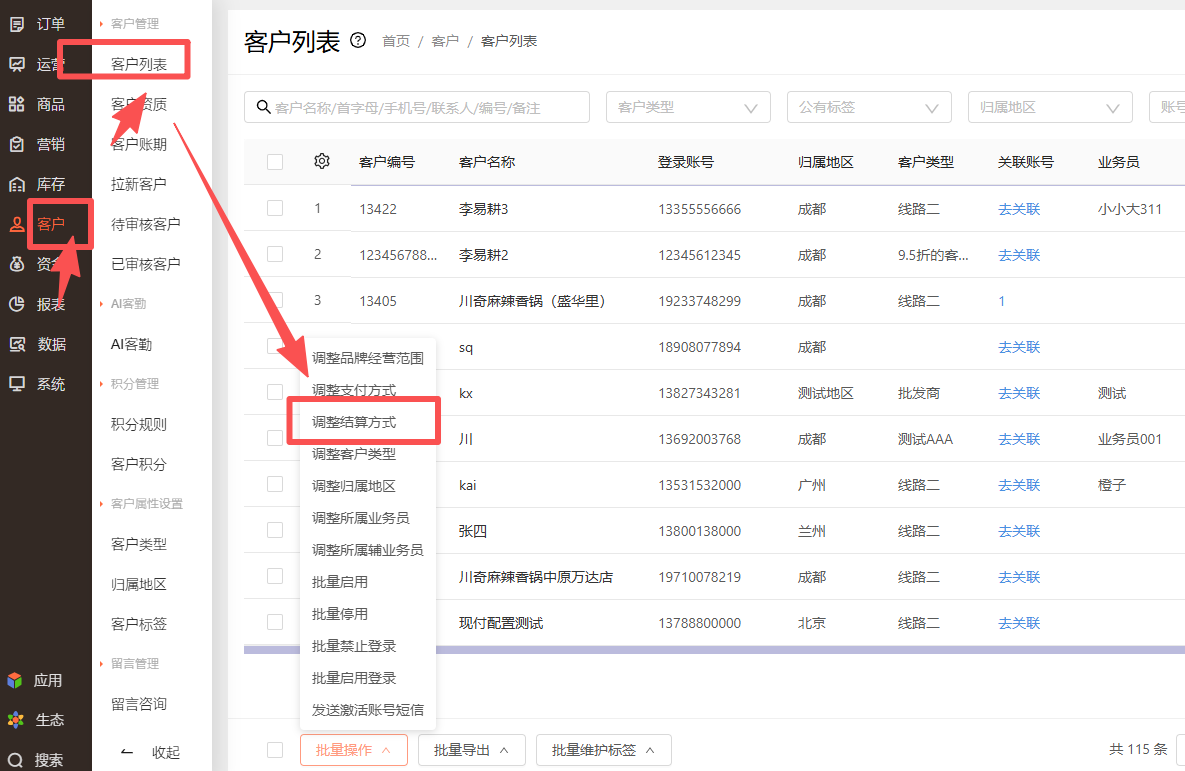This screenshot has width=1185, height=771.
Task: Click the horizontal table scrollbar
Action: click(x=714, y=650)
